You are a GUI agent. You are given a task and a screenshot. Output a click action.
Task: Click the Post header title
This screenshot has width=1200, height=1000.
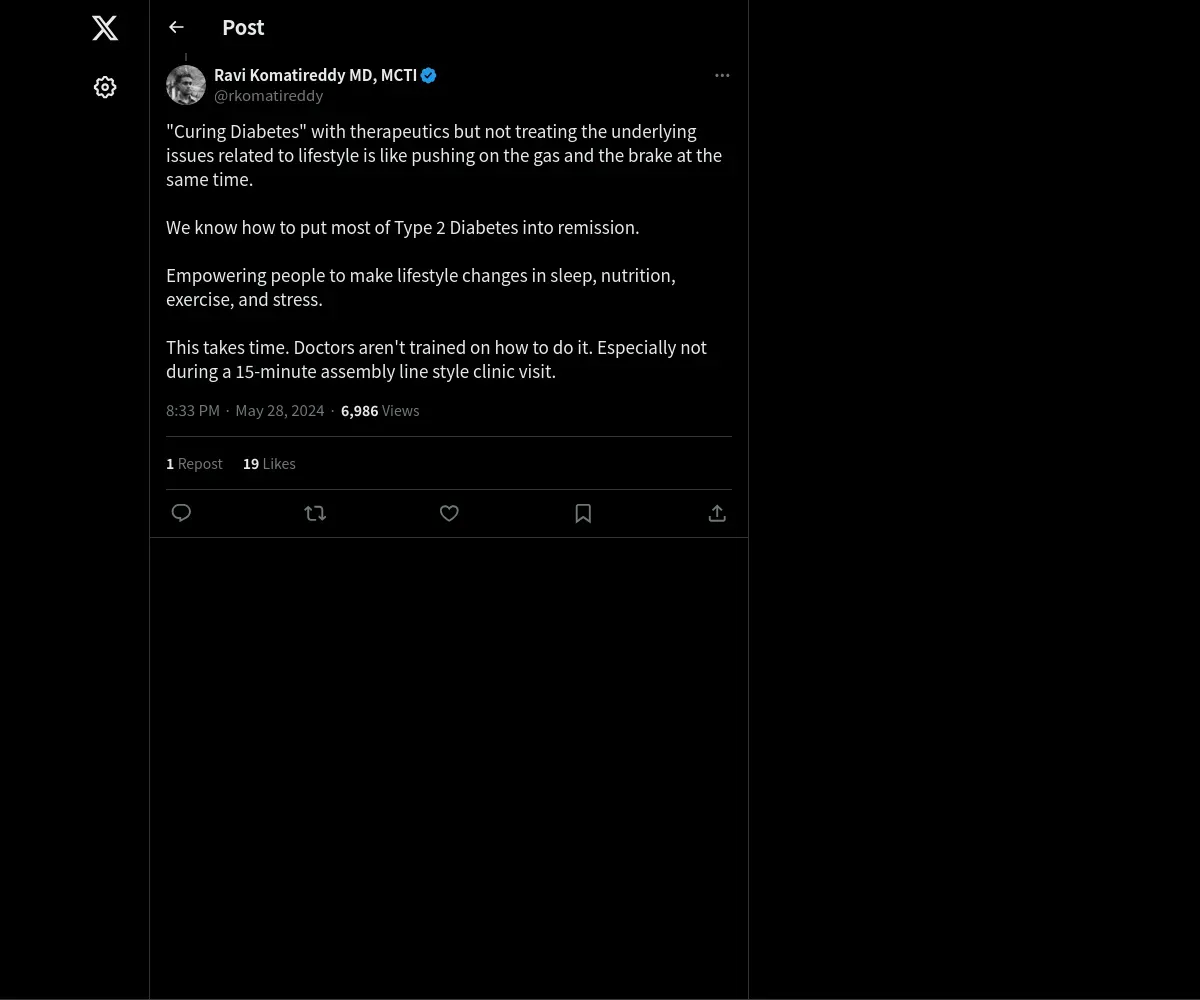tap(243, 27)
